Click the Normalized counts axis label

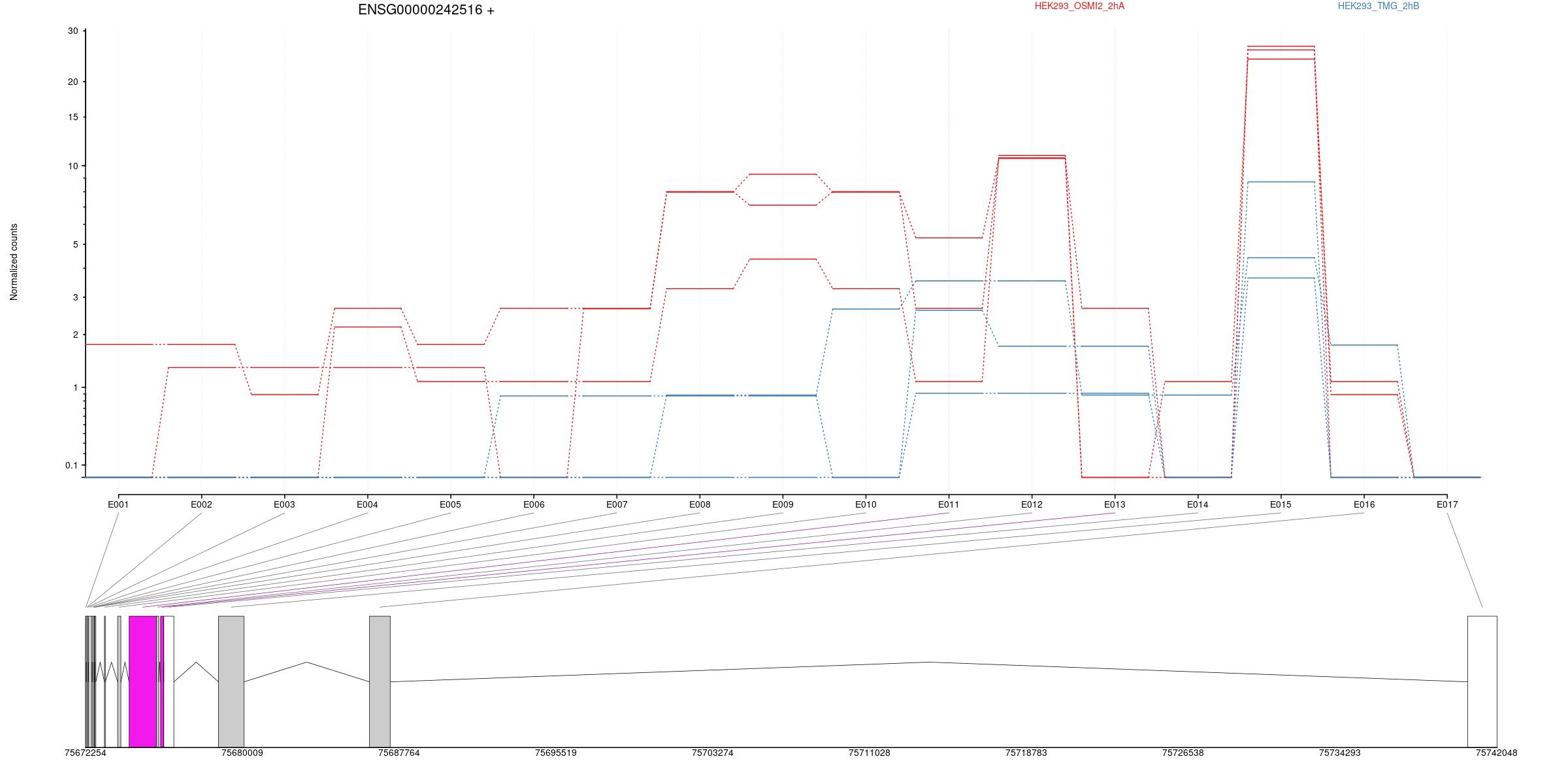pos(14,262)
